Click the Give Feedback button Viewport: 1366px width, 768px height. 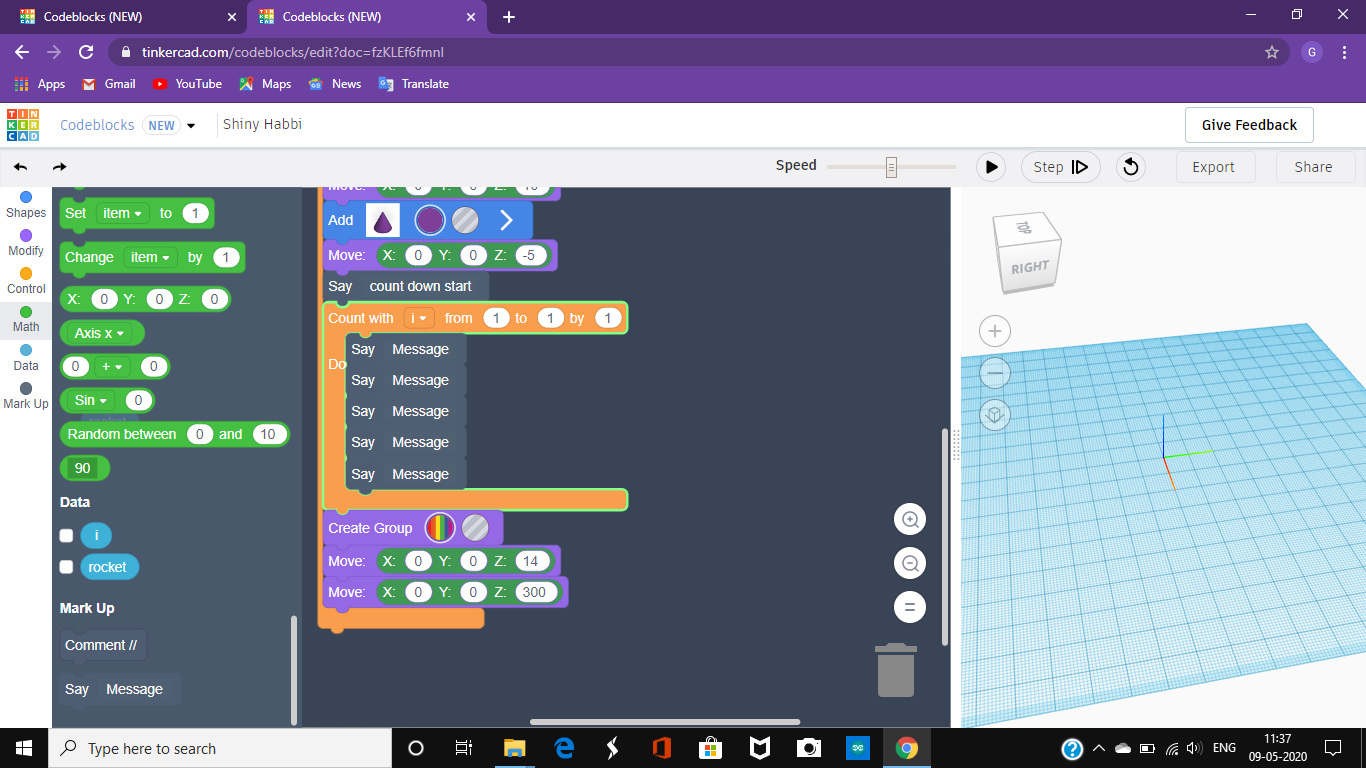tap(1248, 124)
